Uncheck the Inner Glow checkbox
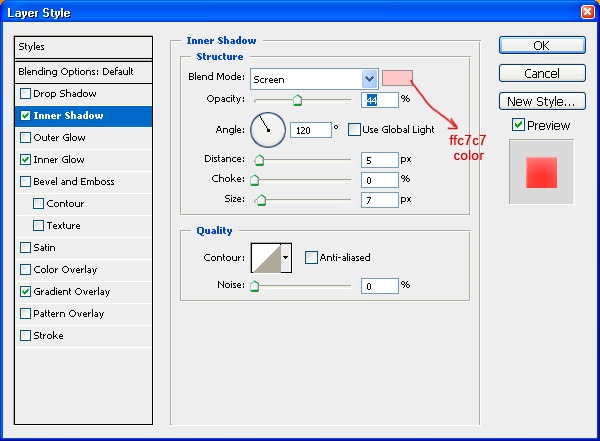The height and width of the screenshot is (441, 600). [x=25, y=160]
